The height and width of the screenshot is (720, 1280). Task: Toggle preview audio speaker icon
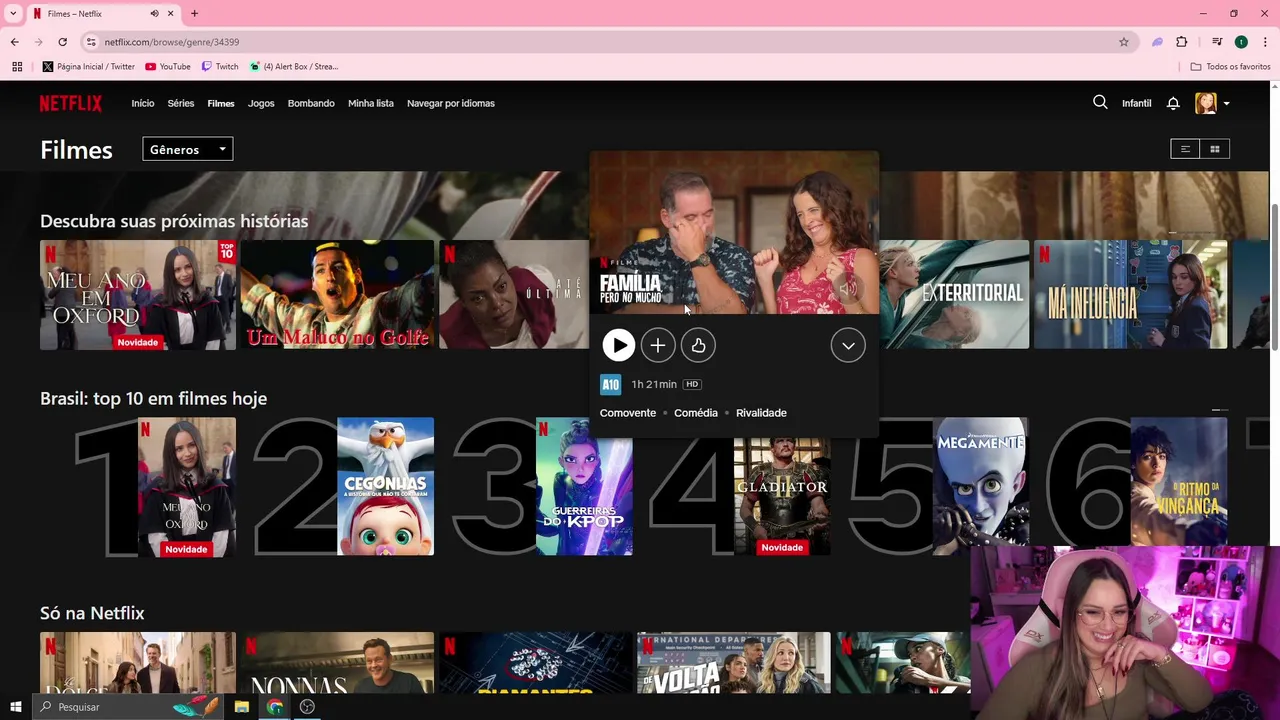[x=847, y=290]
